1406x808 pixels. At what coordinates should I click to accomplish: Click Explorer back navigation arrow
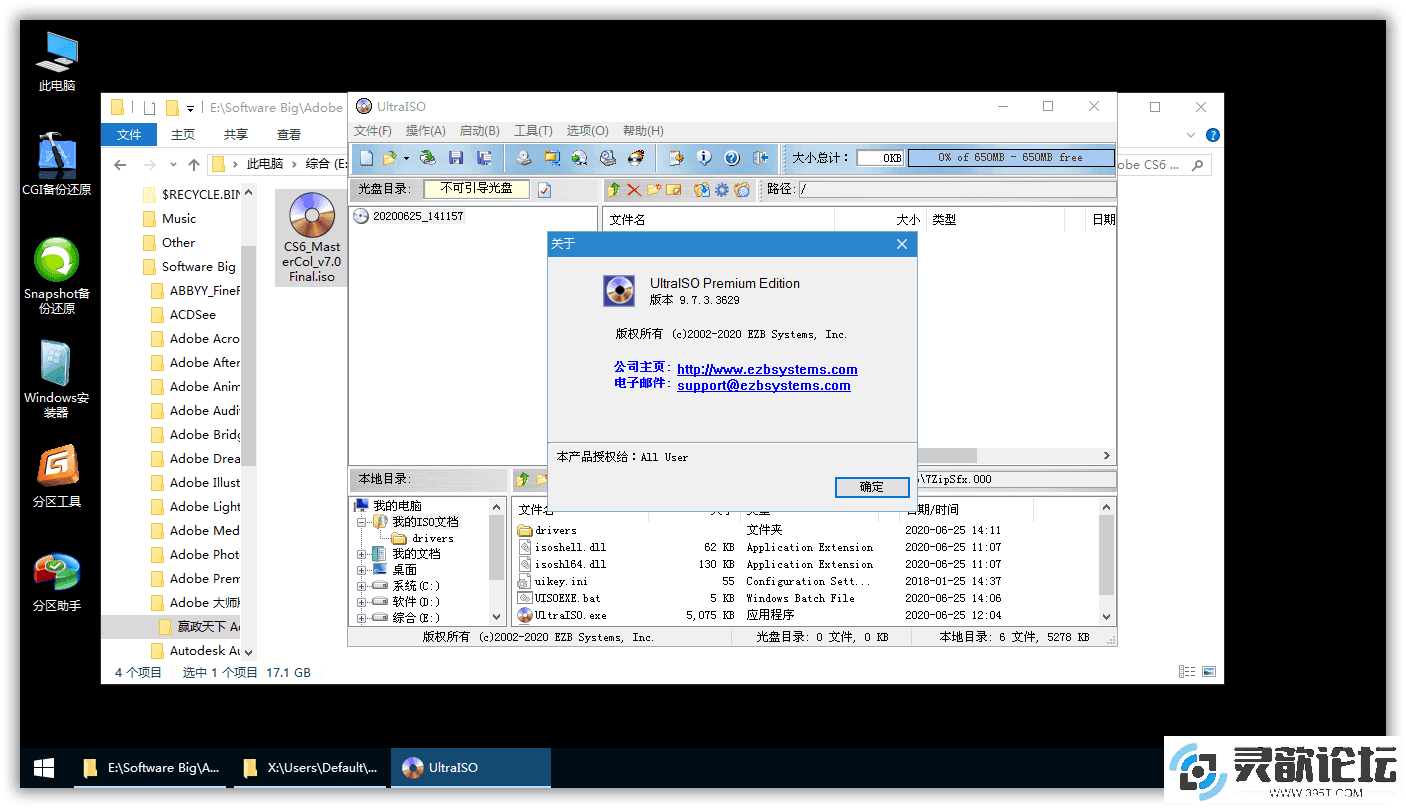120,164
